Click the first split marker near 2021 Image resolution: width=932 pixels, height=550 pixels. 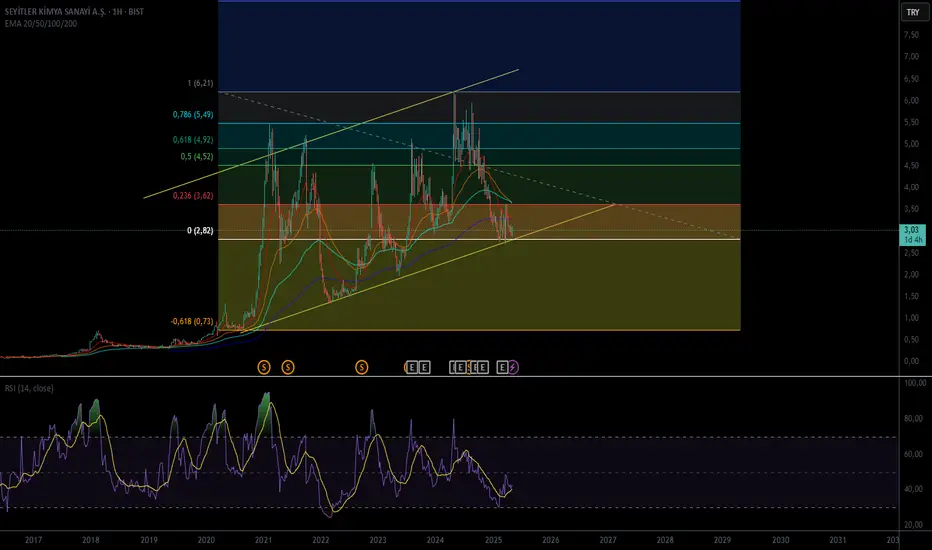tap(264, 367)
